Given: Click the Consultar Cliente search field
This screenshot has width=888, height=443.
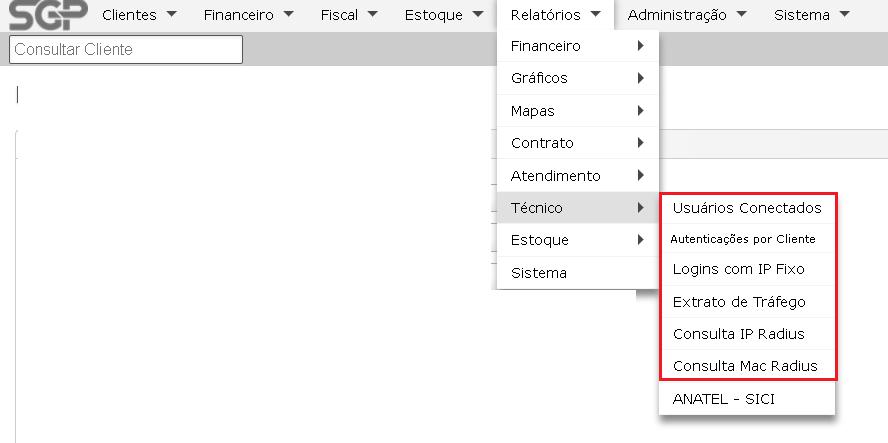Looking at the screenshot, I should (x=125, y=49).
